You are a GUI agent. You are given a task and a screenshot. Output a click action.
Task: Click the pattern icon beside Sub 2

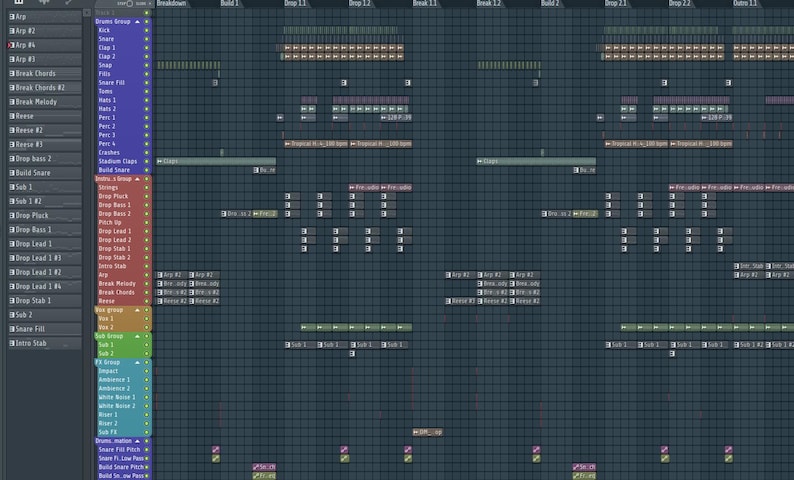[x=12, y=314]
